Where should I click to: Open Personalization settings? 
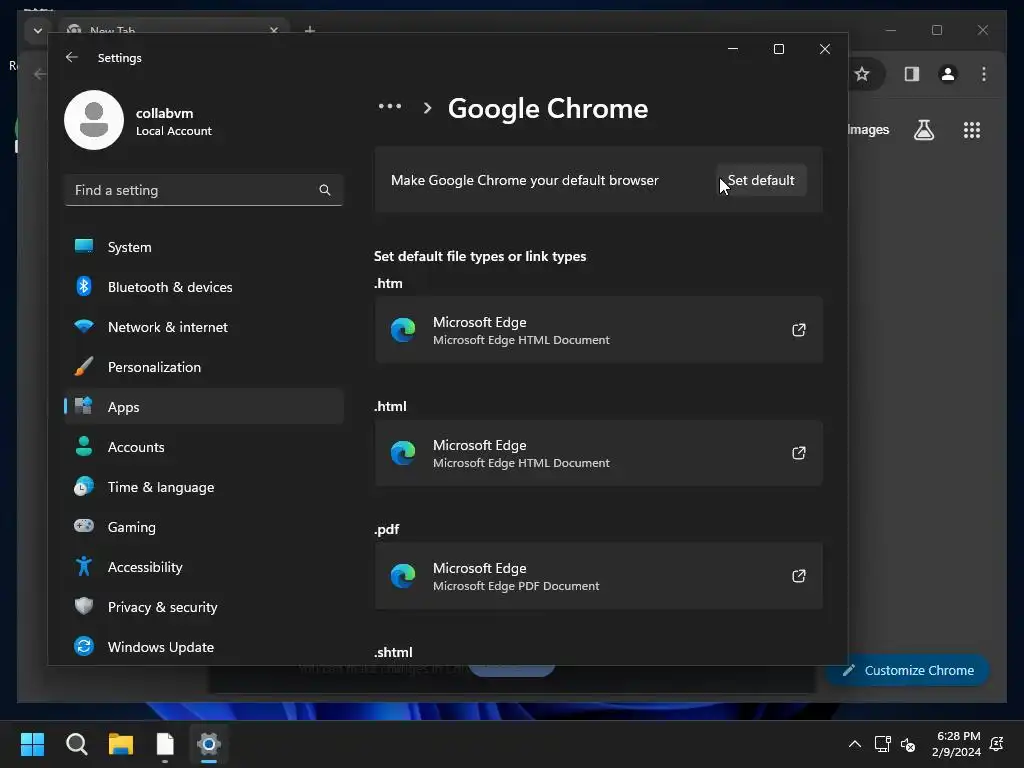click(204, 367)
